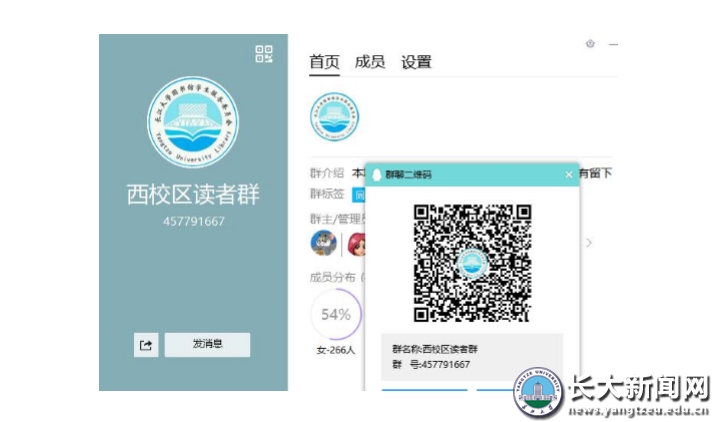This screenshot has width=715, height=422.
Task: Open the red-haired girl admin avatar
Action: click(x=357, y=244)
